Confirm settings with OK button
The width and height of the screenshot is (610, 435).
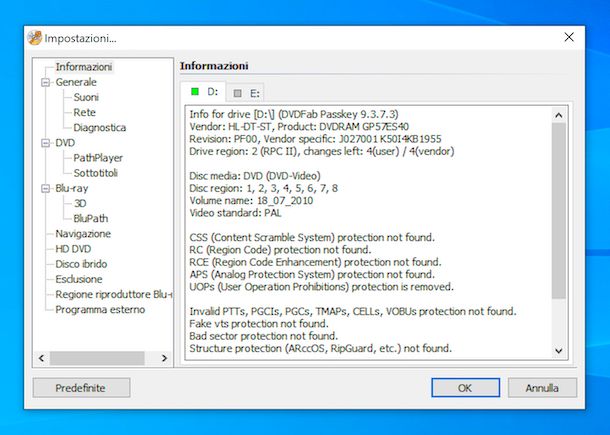click(465, 388)
